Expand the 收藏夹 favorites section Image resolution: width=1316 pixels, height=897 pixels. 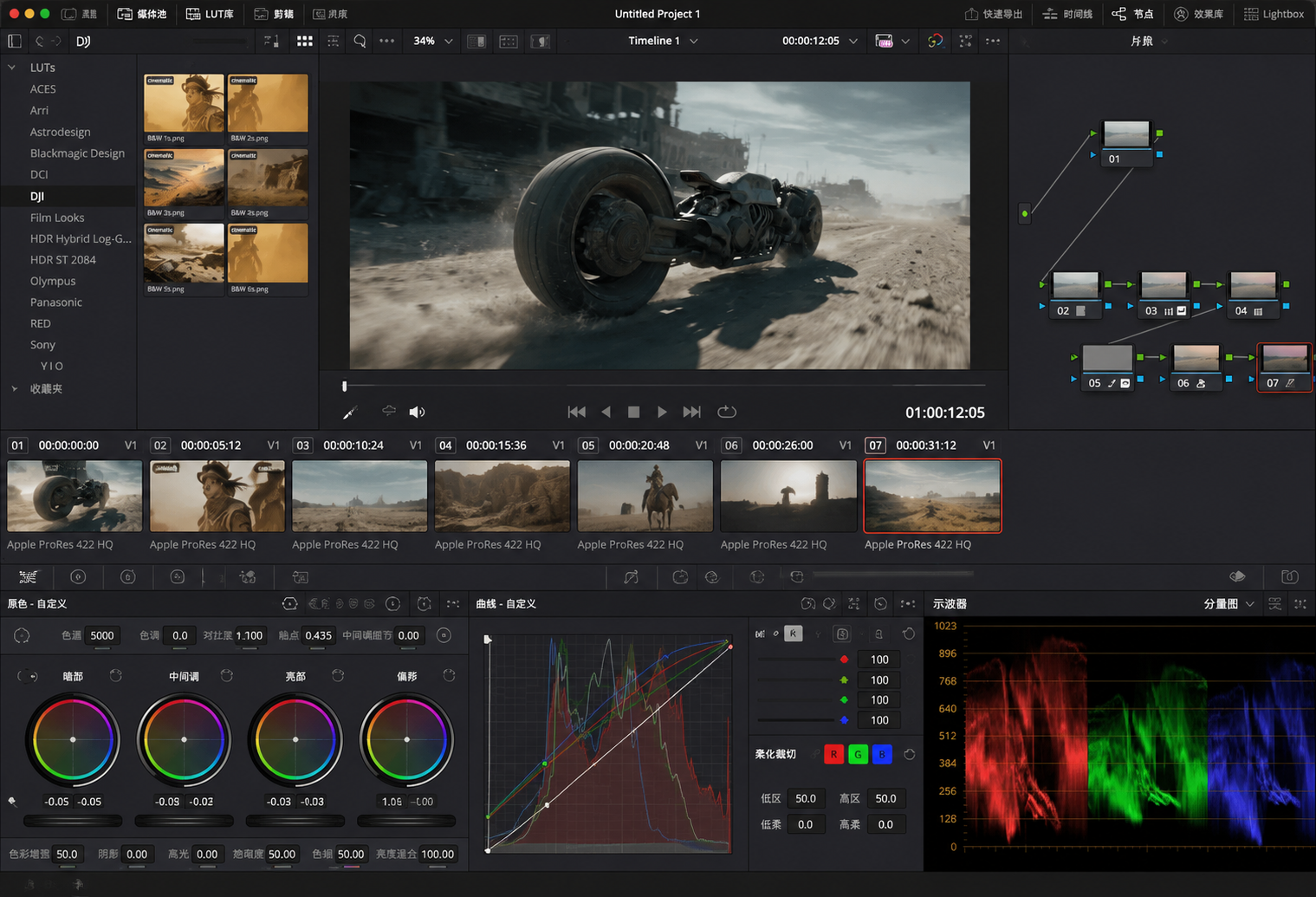click(x=15, y=389)
